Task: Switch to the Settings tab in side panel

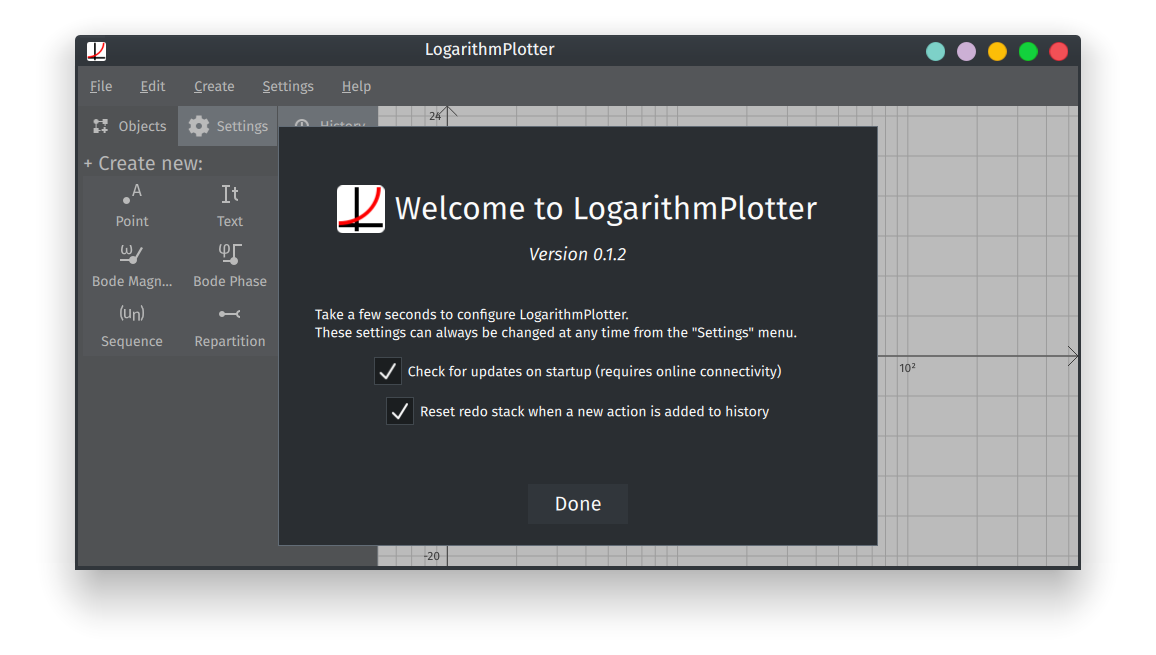Action: tap(228, 126)
